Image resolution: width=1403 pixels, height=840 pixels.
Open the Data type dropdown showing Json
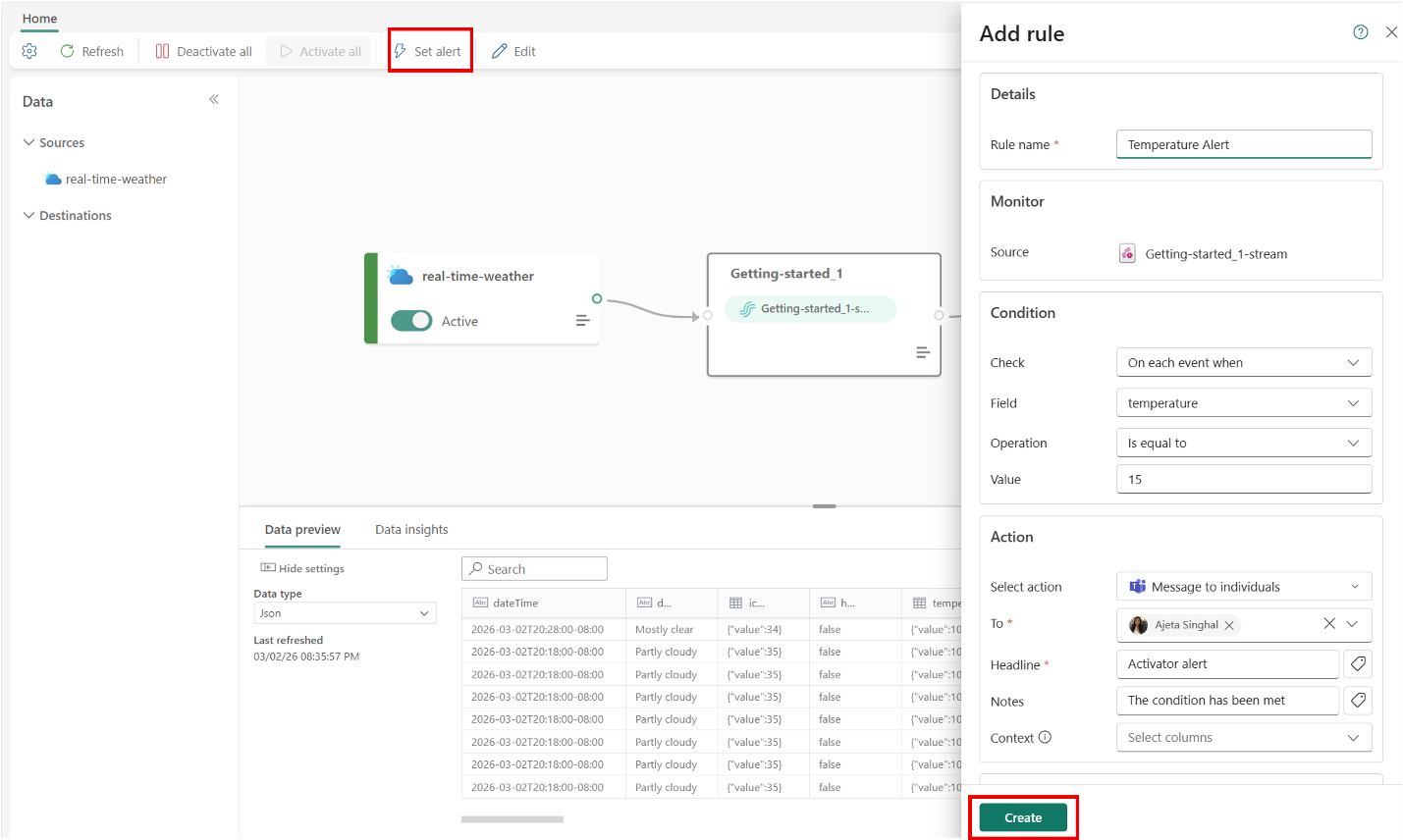coord(345,612)
